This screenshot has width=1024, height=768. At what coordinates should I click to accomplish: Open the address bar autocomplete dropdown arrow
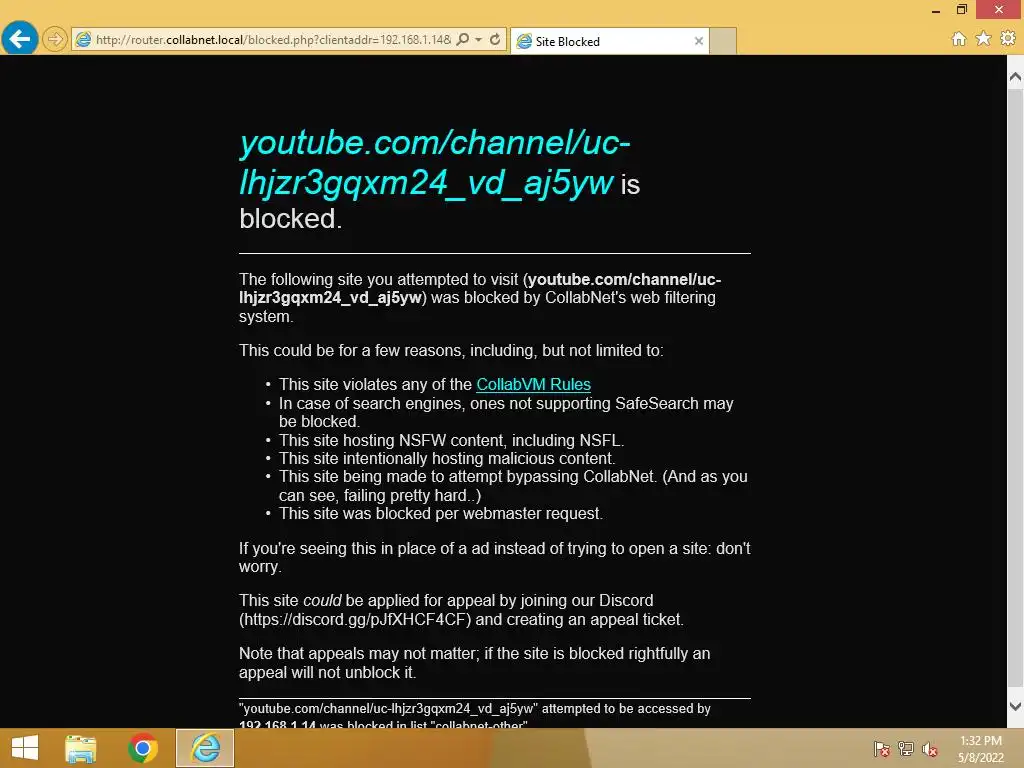coord(479,39)
